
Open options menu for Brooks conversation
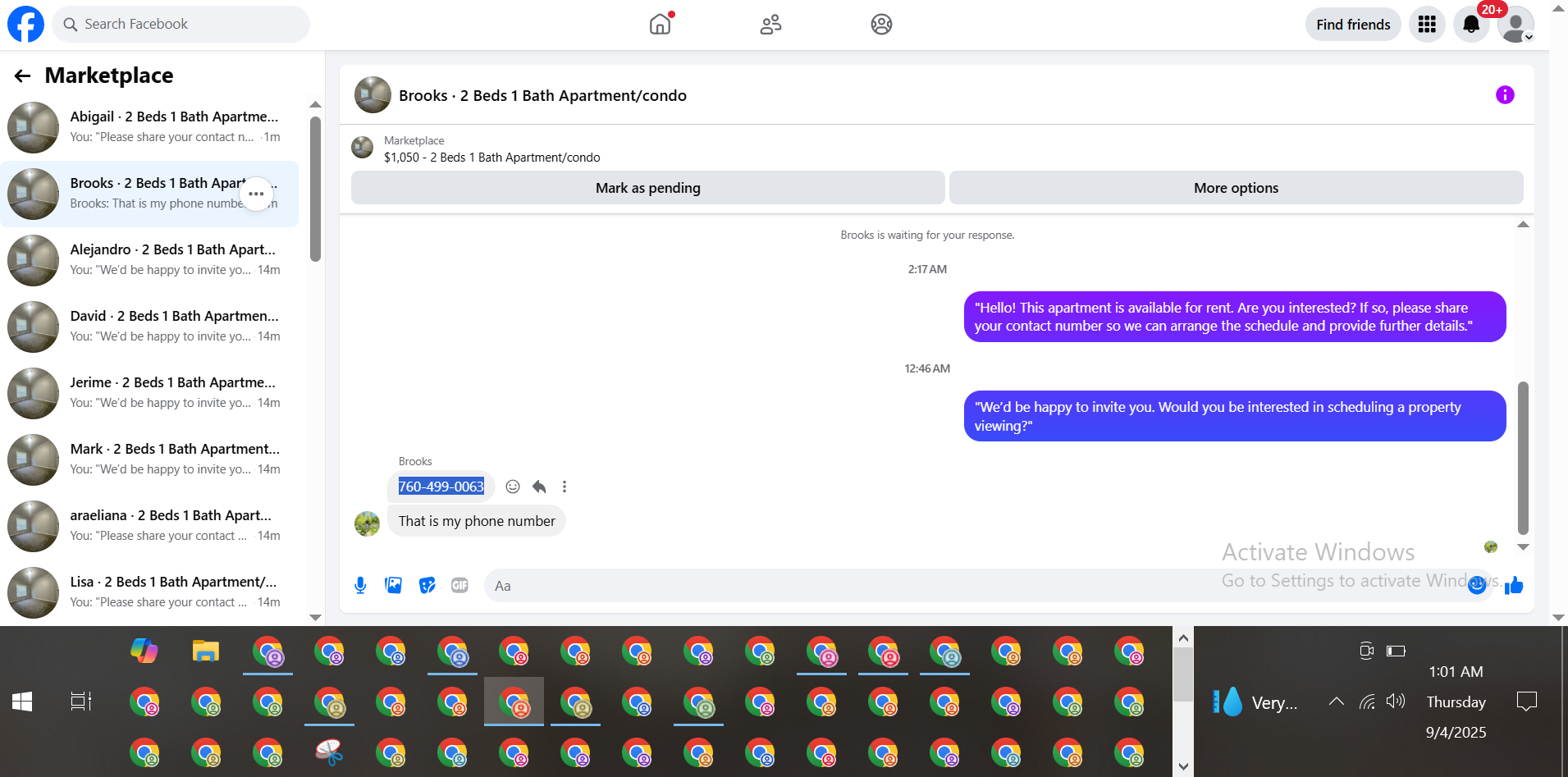coord(256,194)
